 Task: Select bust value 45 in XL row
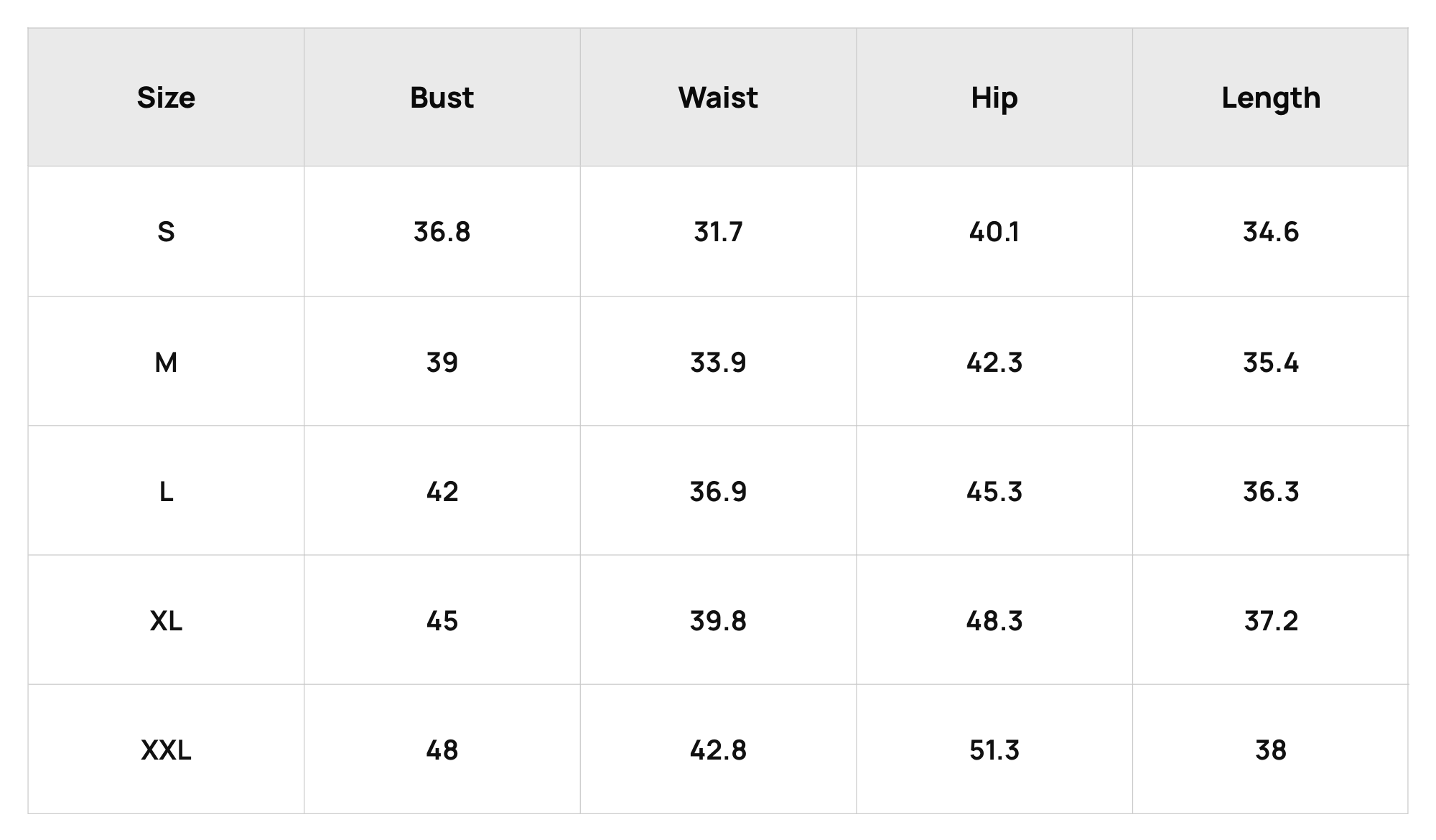pos(442,621)
